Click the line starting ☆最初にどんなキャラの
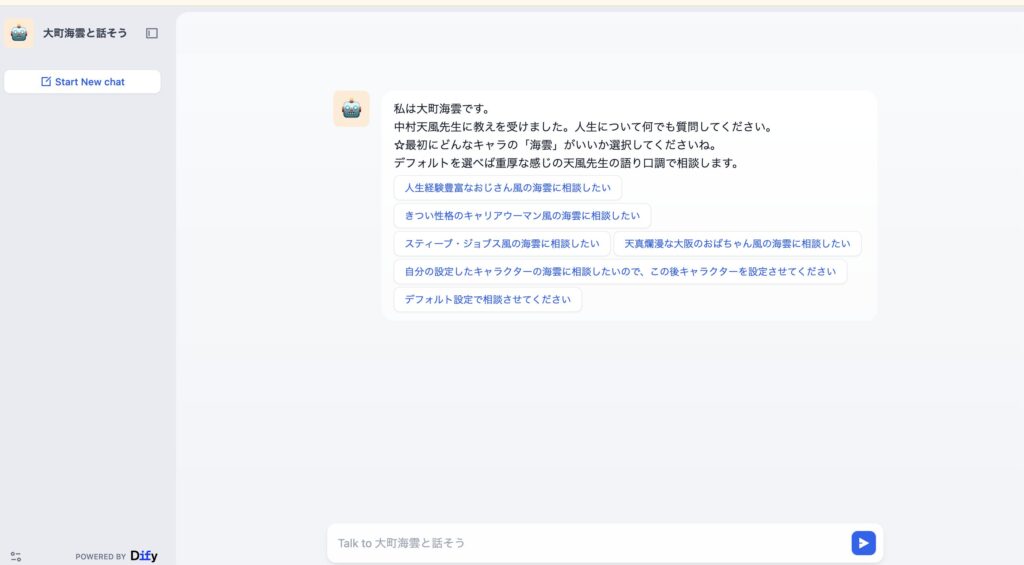Viewport: 1024px width, 565px height. coord(556,145)
